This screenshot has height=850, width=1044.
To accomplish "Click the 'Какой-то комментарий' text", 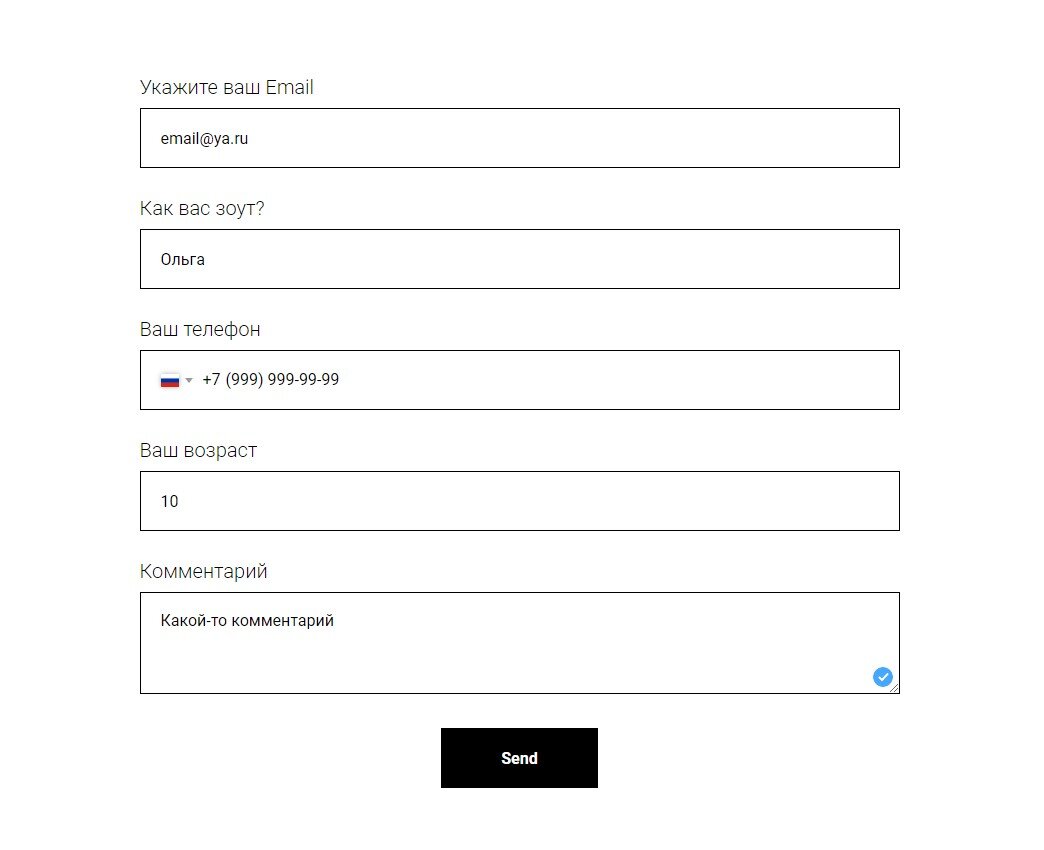I will tap(247, 621).
